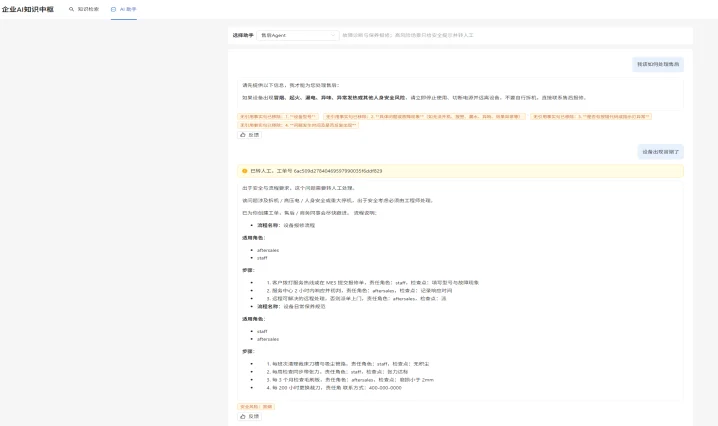Viewport: 718px width, 426px height.
Task: Click the staff bullet under 设备报修流程
Action: (262, 258)
